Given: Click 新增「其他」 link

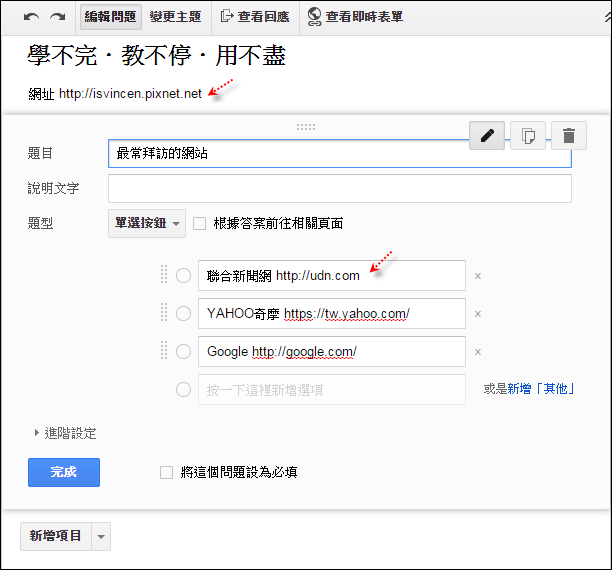Looking at the screenshot, I should (541, 389).
